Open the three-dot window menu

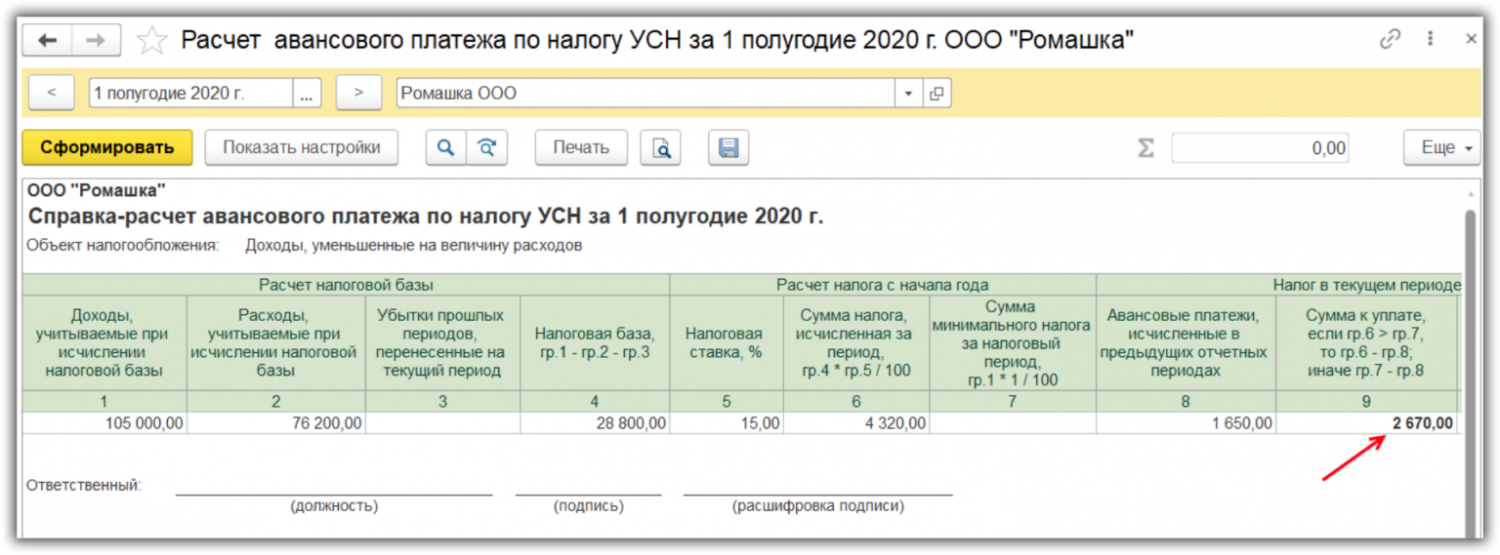point(1432,40)
